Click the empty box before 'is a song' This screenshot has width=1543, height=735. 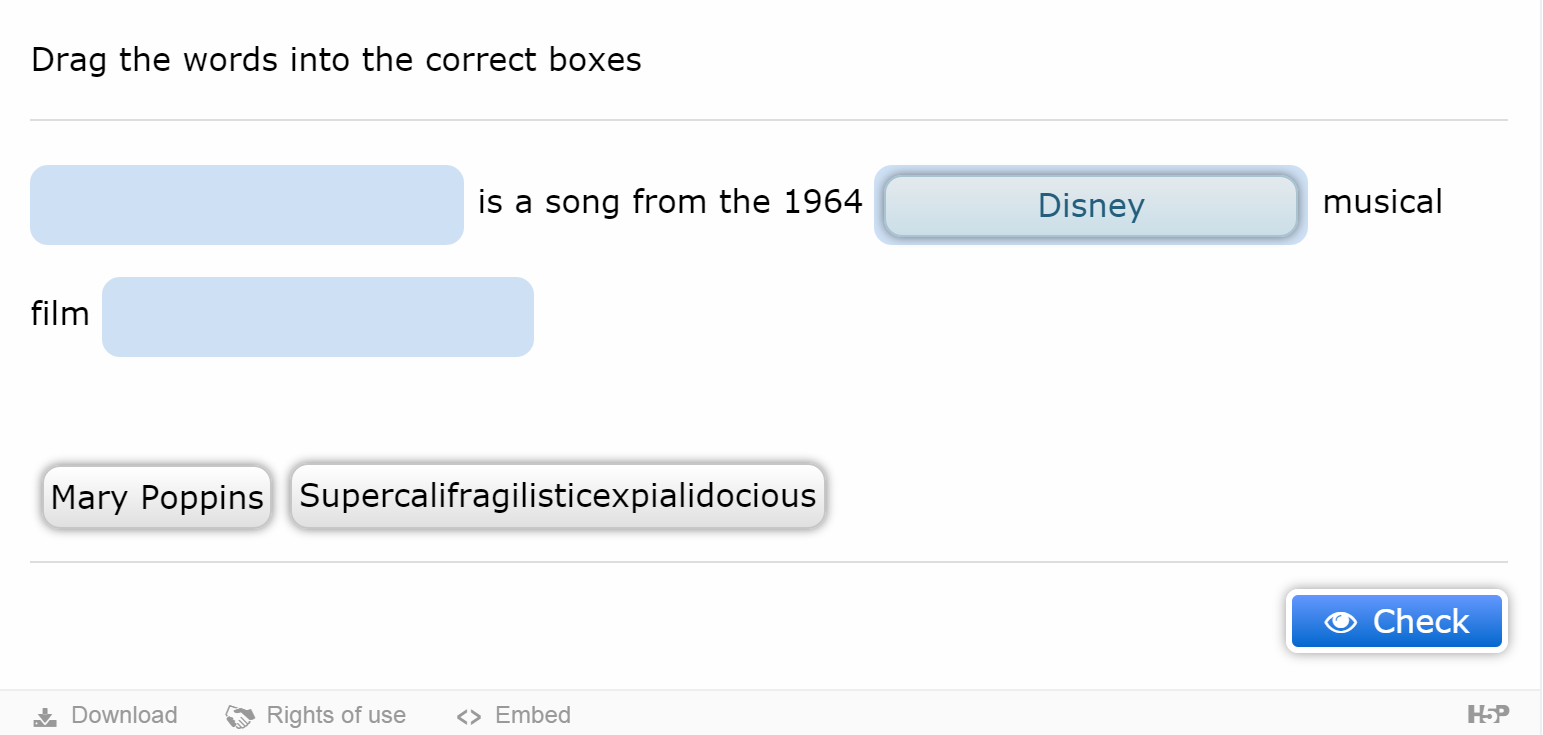point(247,205)
